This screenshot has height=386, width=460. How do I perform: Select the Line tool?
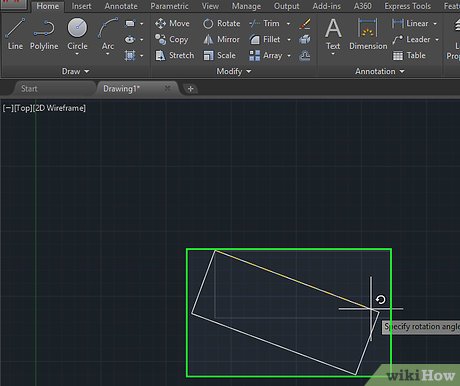click(x=15, y=33)
